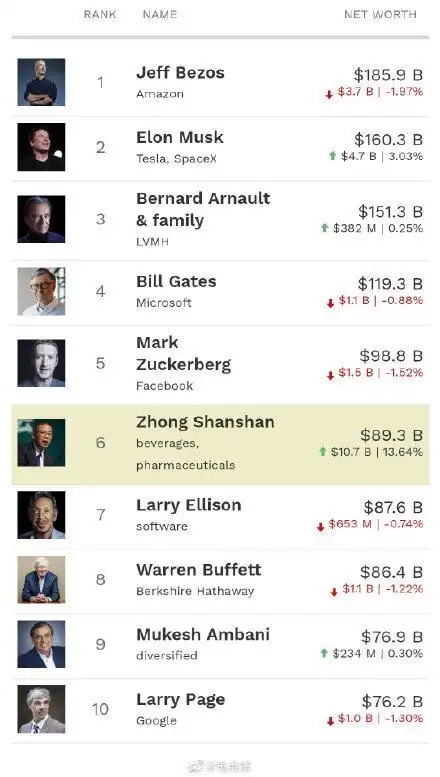This screenshot has height=777, width=440.
Task: Select Warren Buffett's photo thumbnail
Action: 41,579
